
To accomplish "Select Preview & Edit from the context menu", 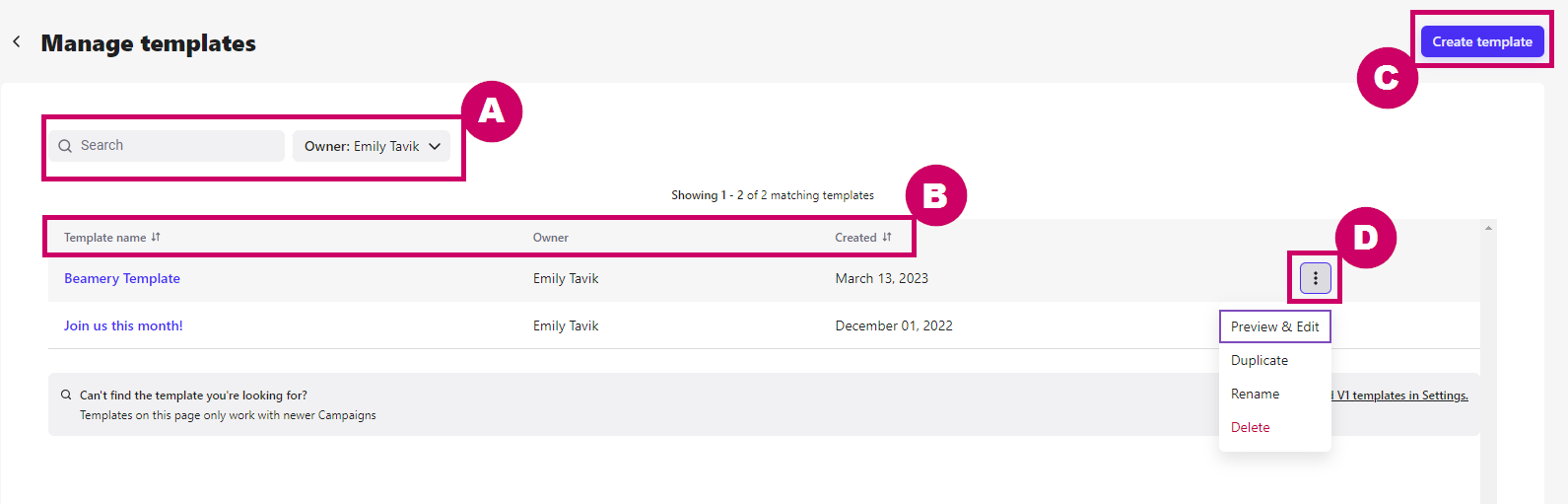I will tap(1274, 326).
